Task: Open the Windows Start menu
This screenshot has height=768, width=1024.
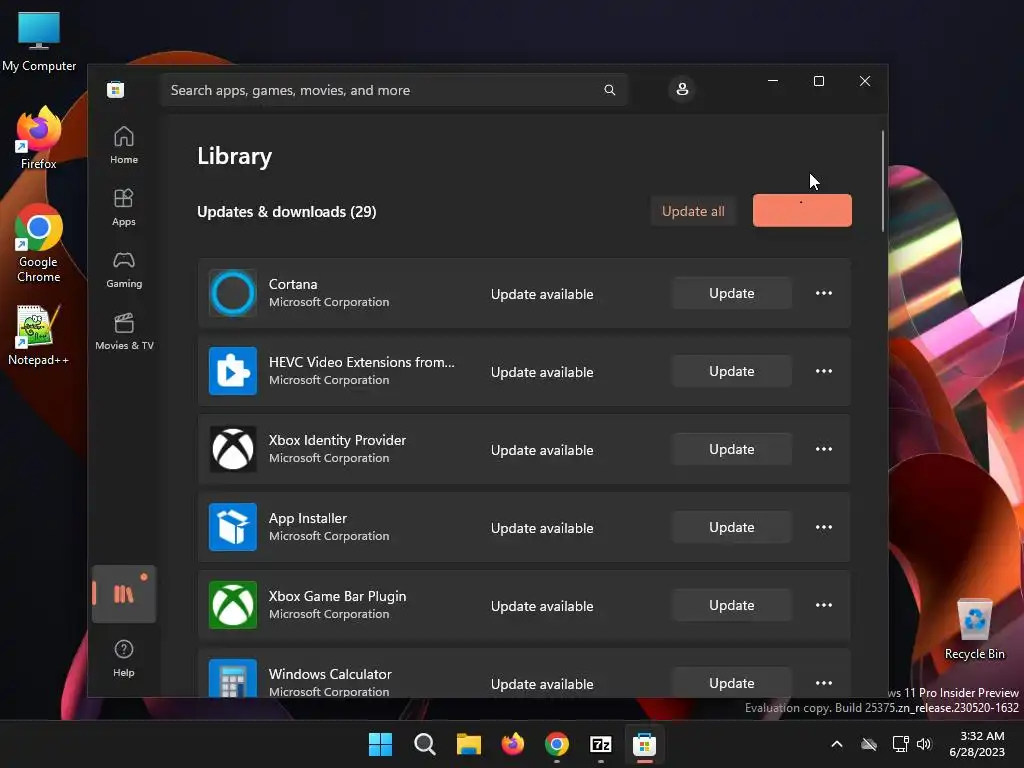Action: (x=380, y=744)
